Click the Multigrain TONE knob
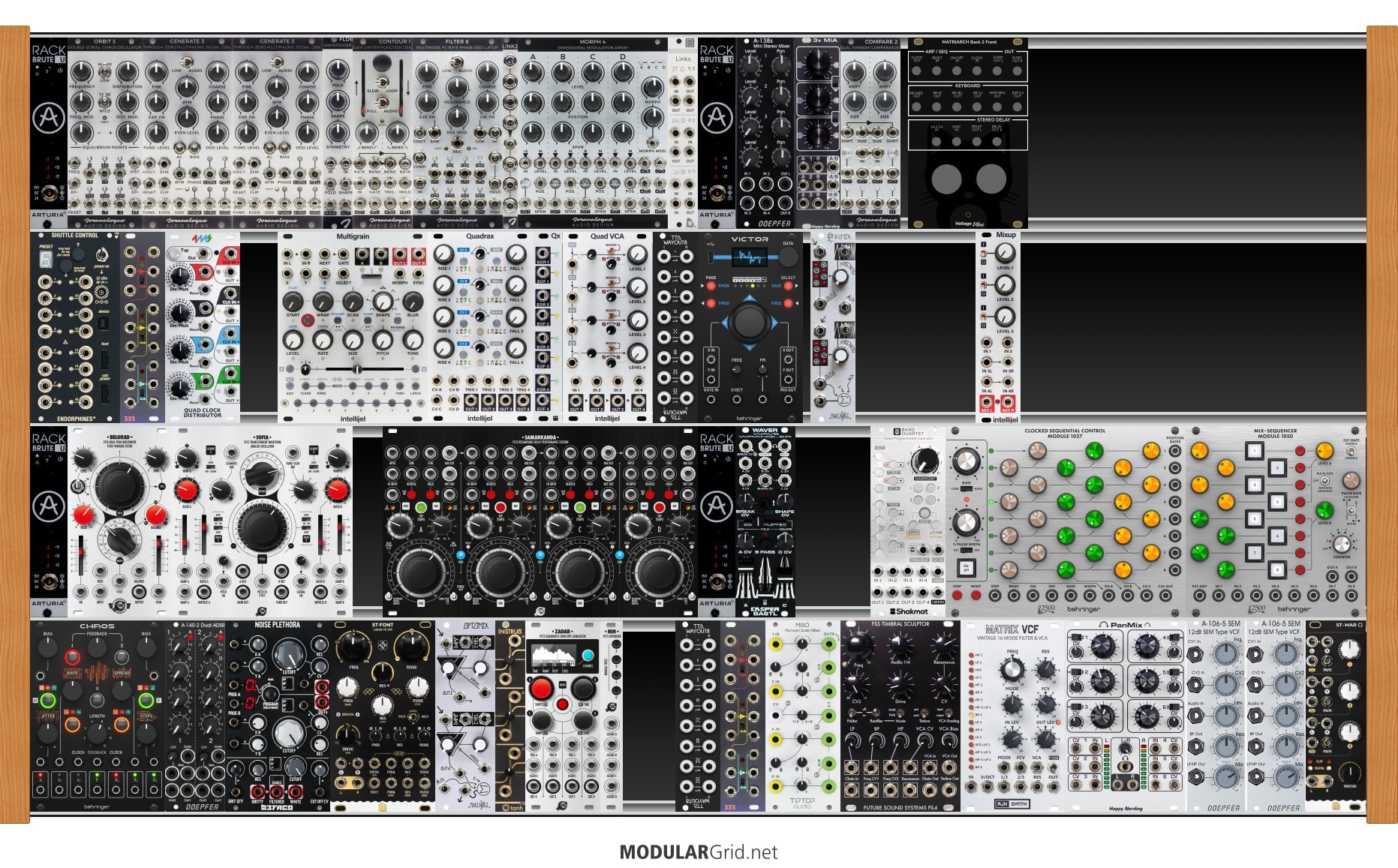The height and width of the screenshot is (868, 1398). coord(413,340)
